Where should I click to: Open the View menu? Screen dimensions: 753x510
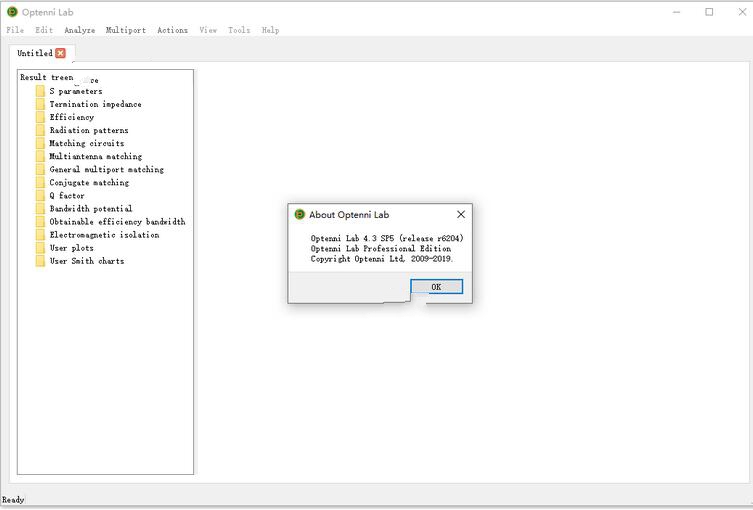coord(208,30)
